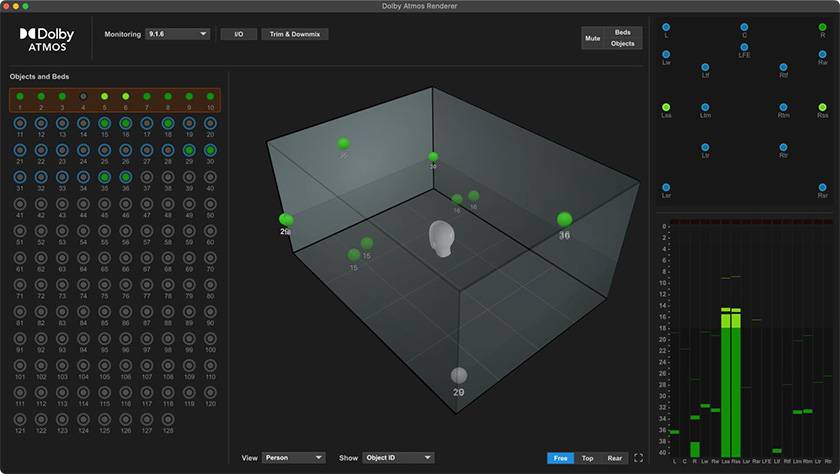Expand the Show Object ID dropdown
The height and width of the screenshot is (474, 840).
399,458
